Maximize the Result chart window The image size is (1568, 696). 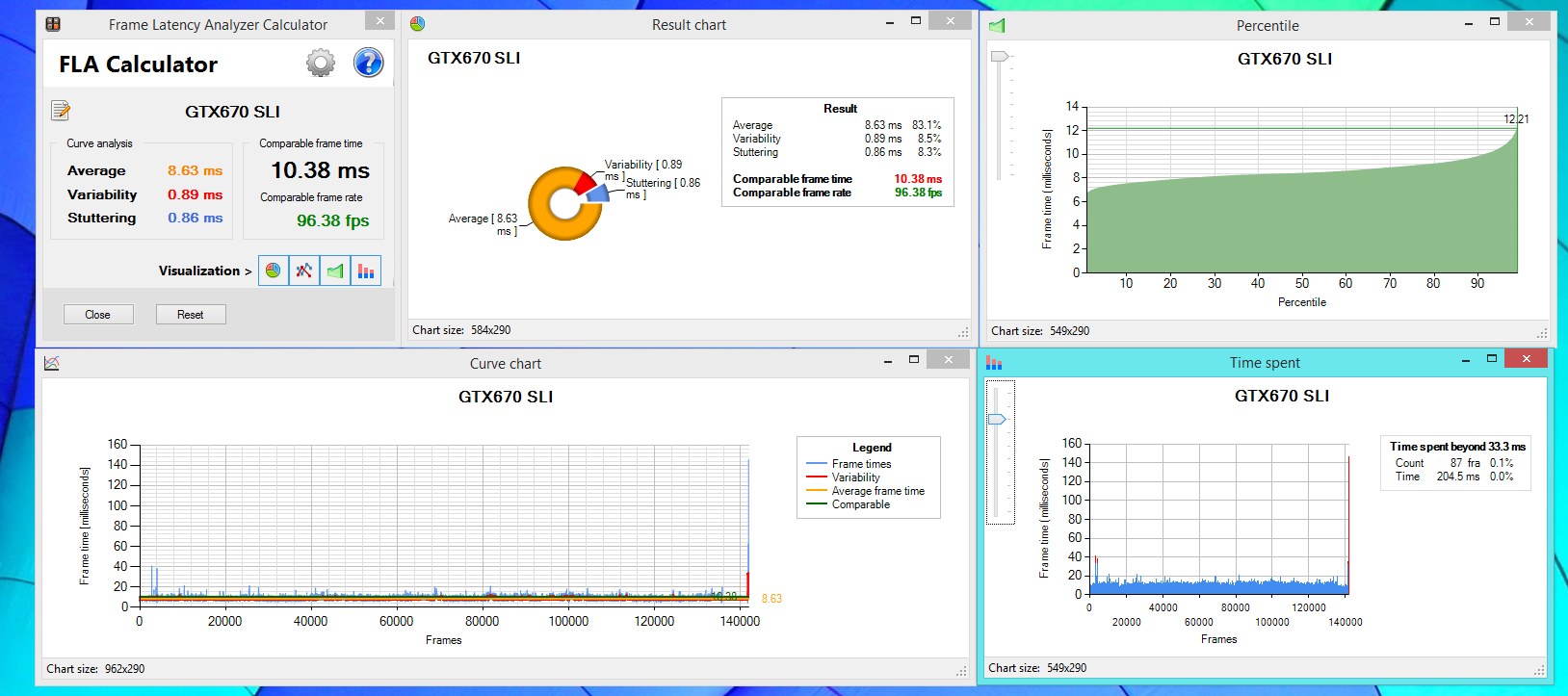[916, 21]
